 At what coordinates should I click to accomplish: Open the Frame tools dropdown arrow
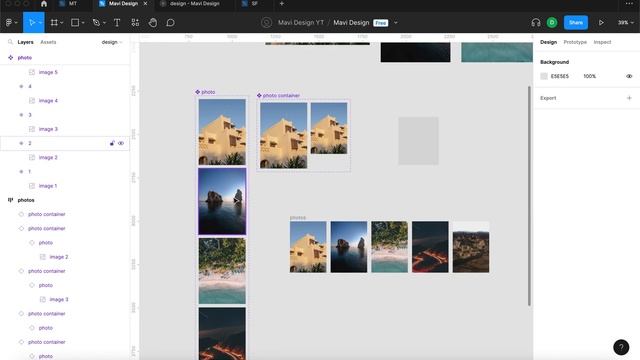[x=62, y=23]
